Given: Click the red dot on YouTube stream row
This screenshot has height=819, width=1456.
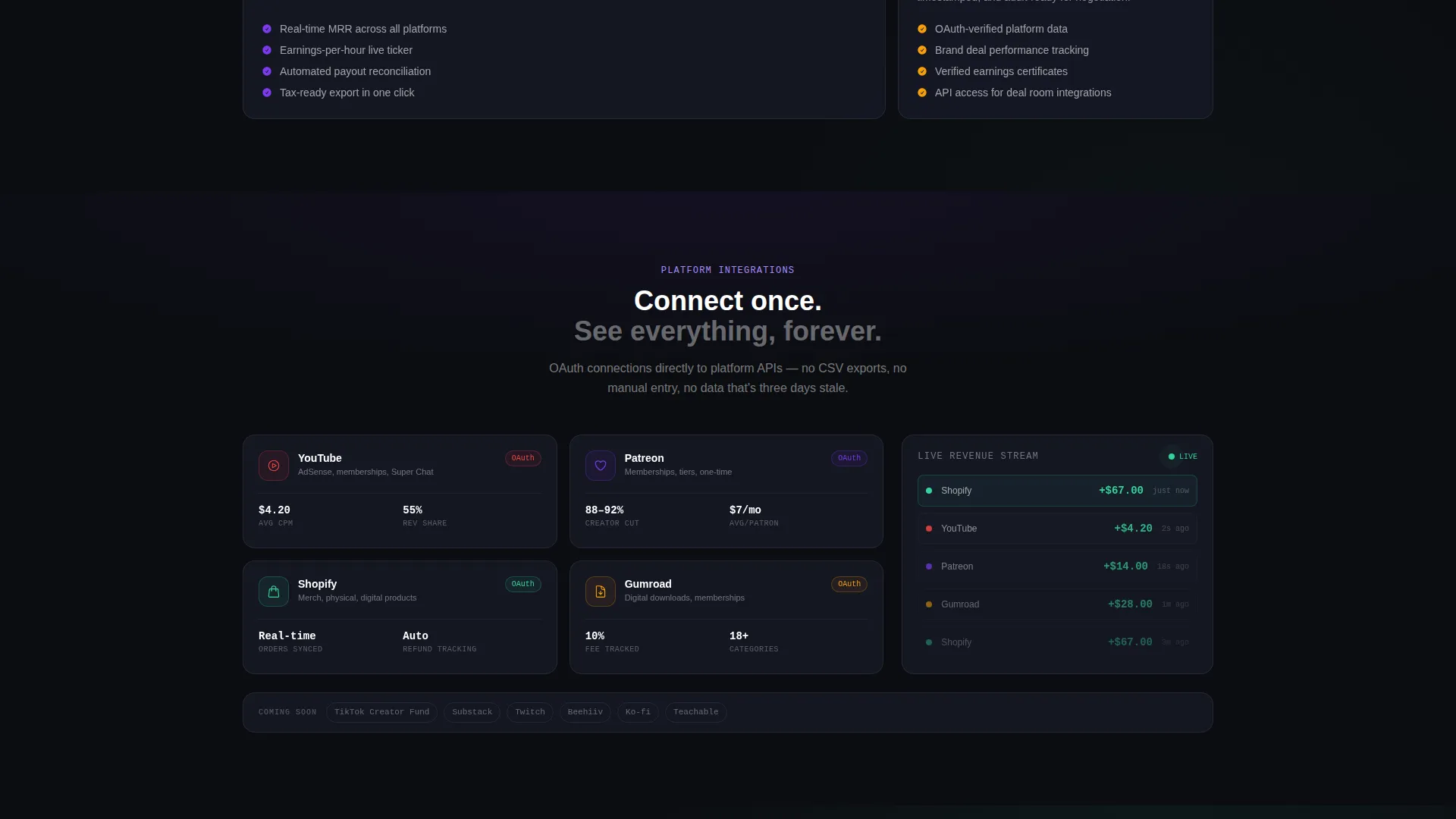Looking at the screenshot, I should [929, 529].
